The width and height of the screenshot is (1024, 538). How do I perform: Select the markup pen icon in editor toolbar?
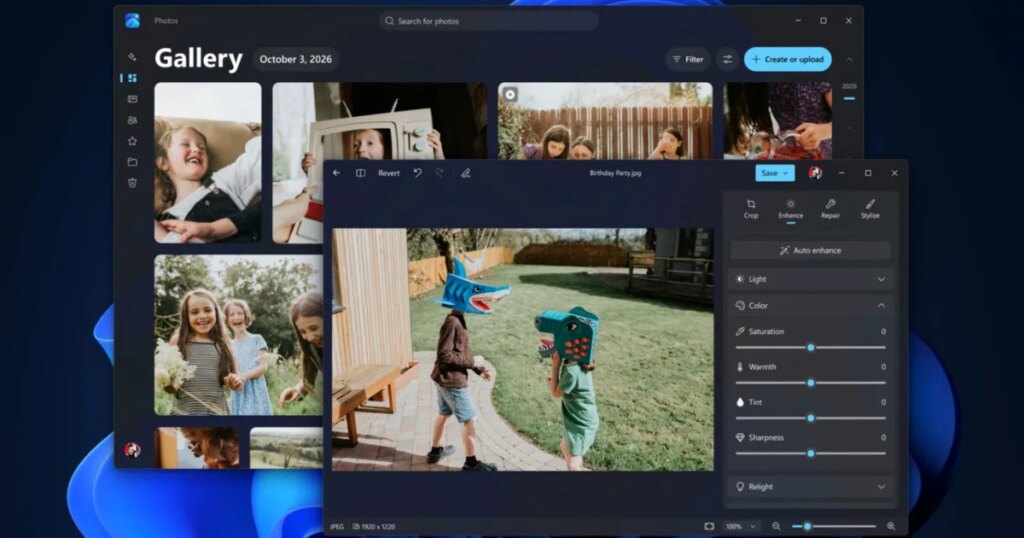tap(466, 173)
